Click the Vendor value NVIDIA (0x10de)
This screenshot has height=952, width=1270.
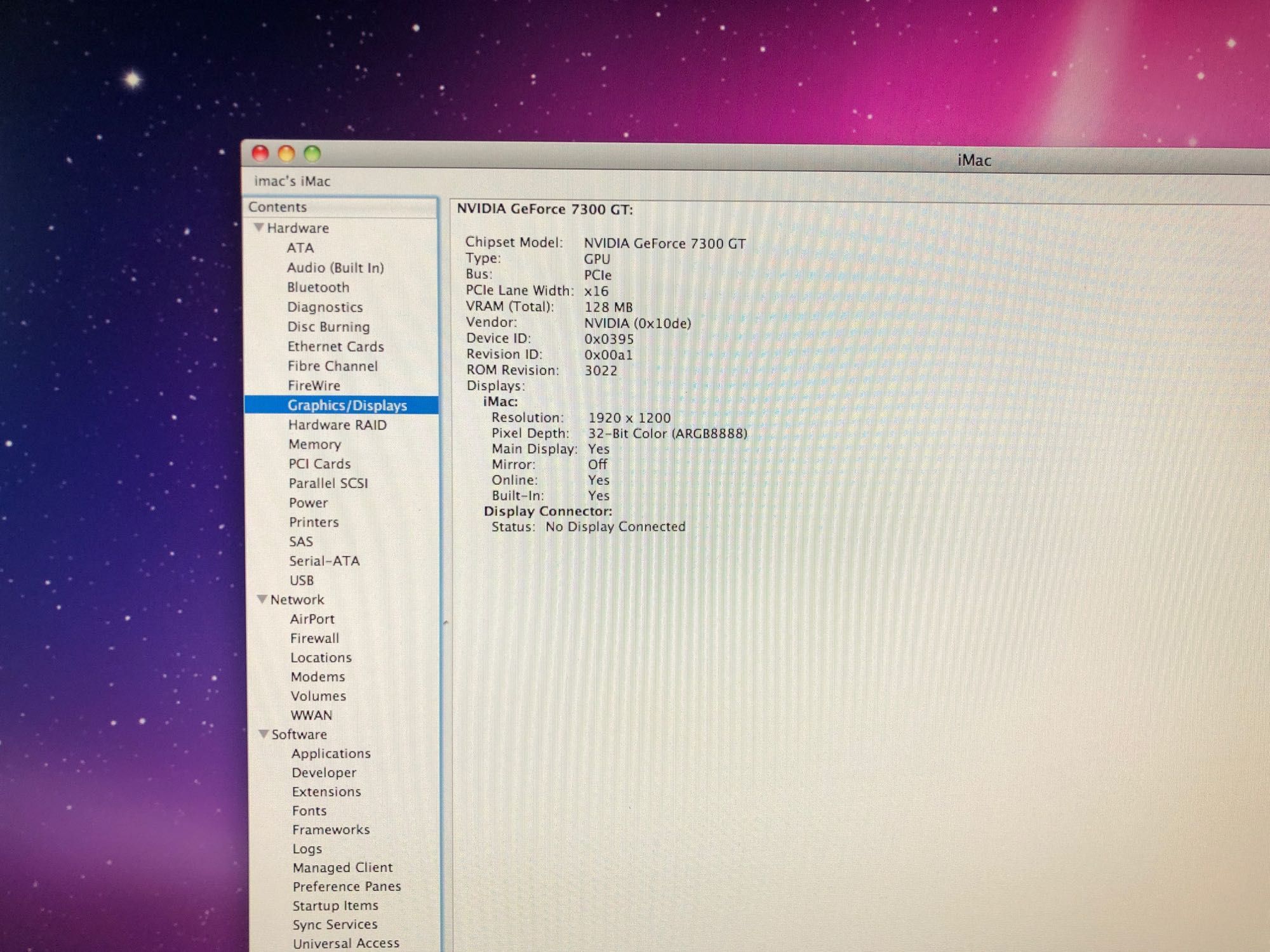pos(638,323)
